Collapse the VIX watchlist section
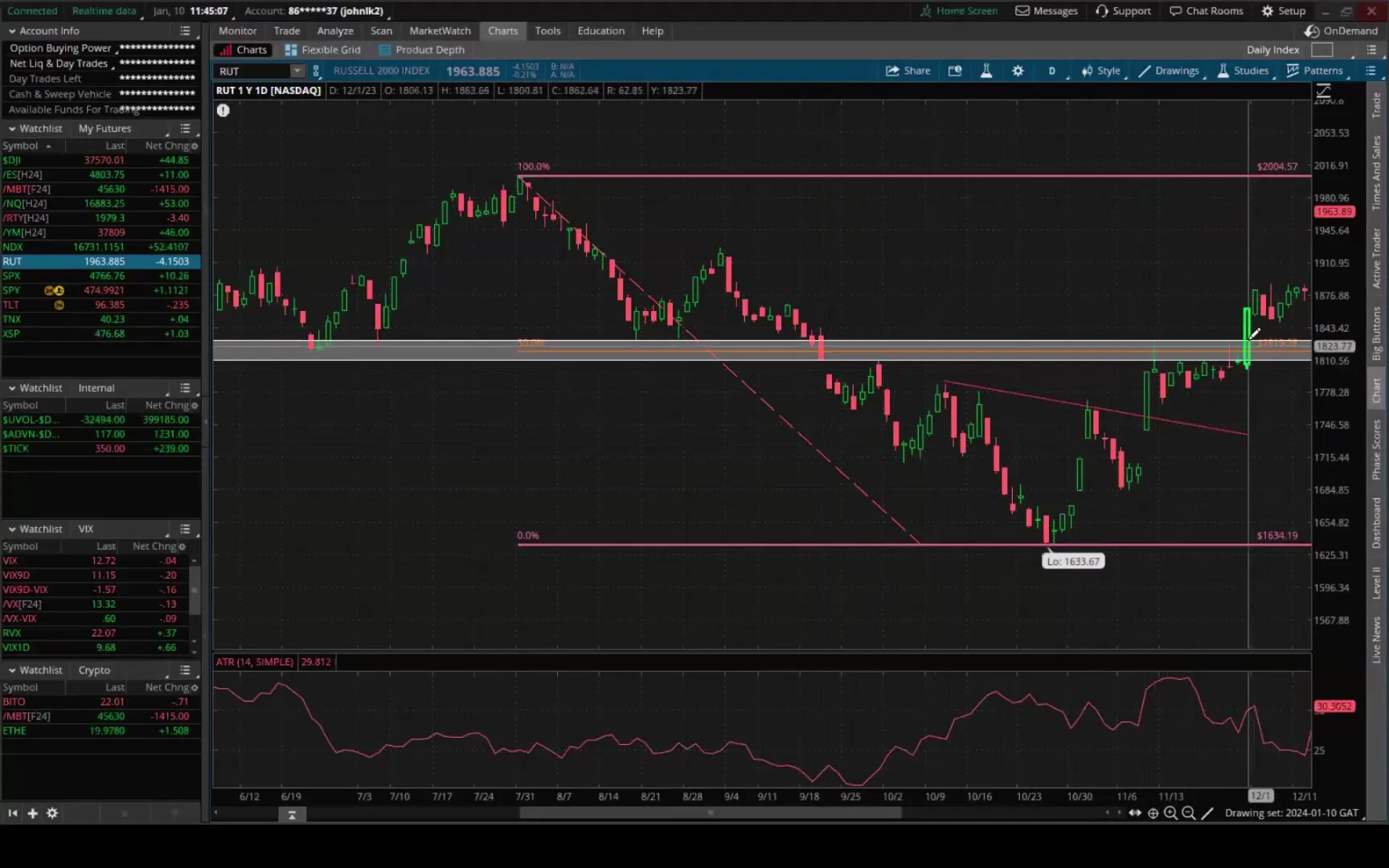 [12, 529]
